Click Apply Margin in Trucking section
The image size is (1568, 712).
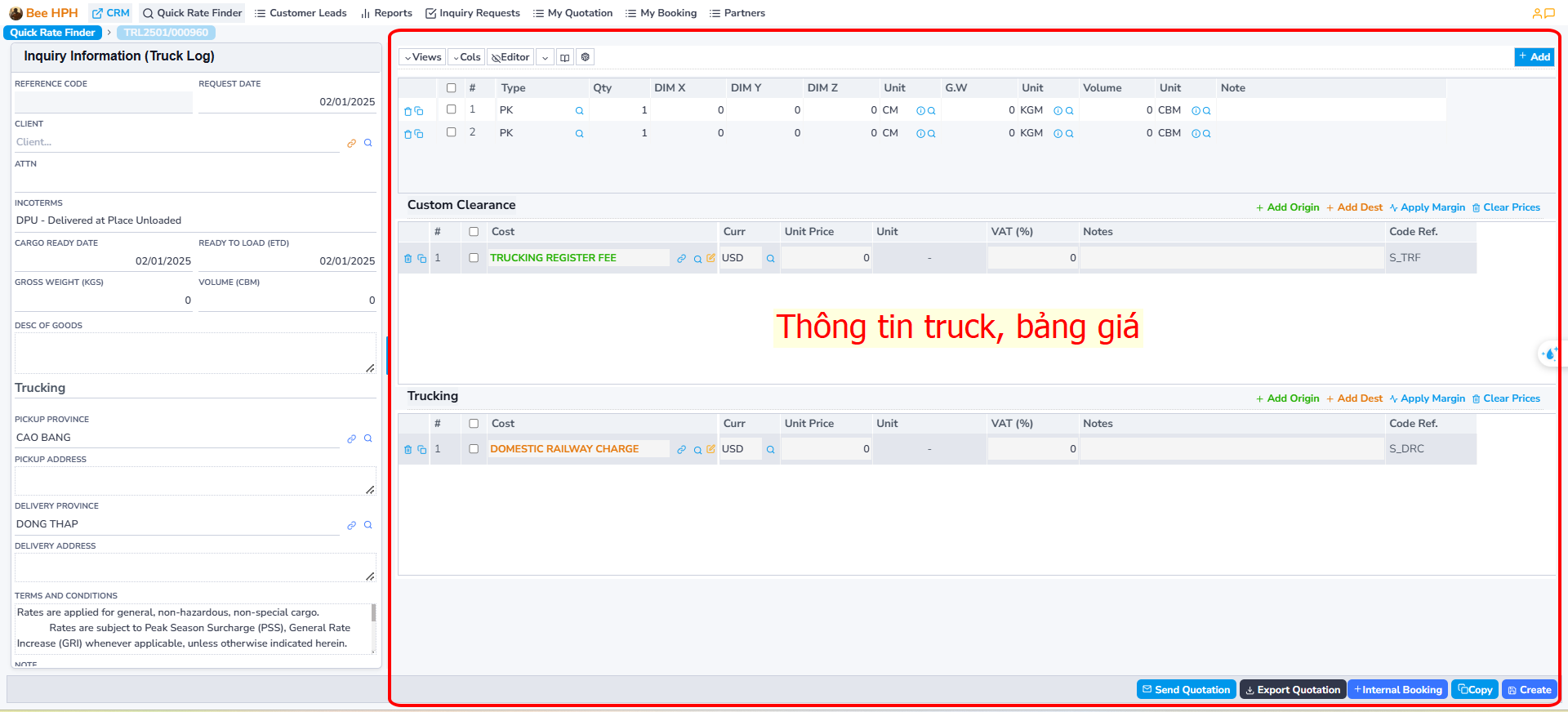click(1428, 398)
